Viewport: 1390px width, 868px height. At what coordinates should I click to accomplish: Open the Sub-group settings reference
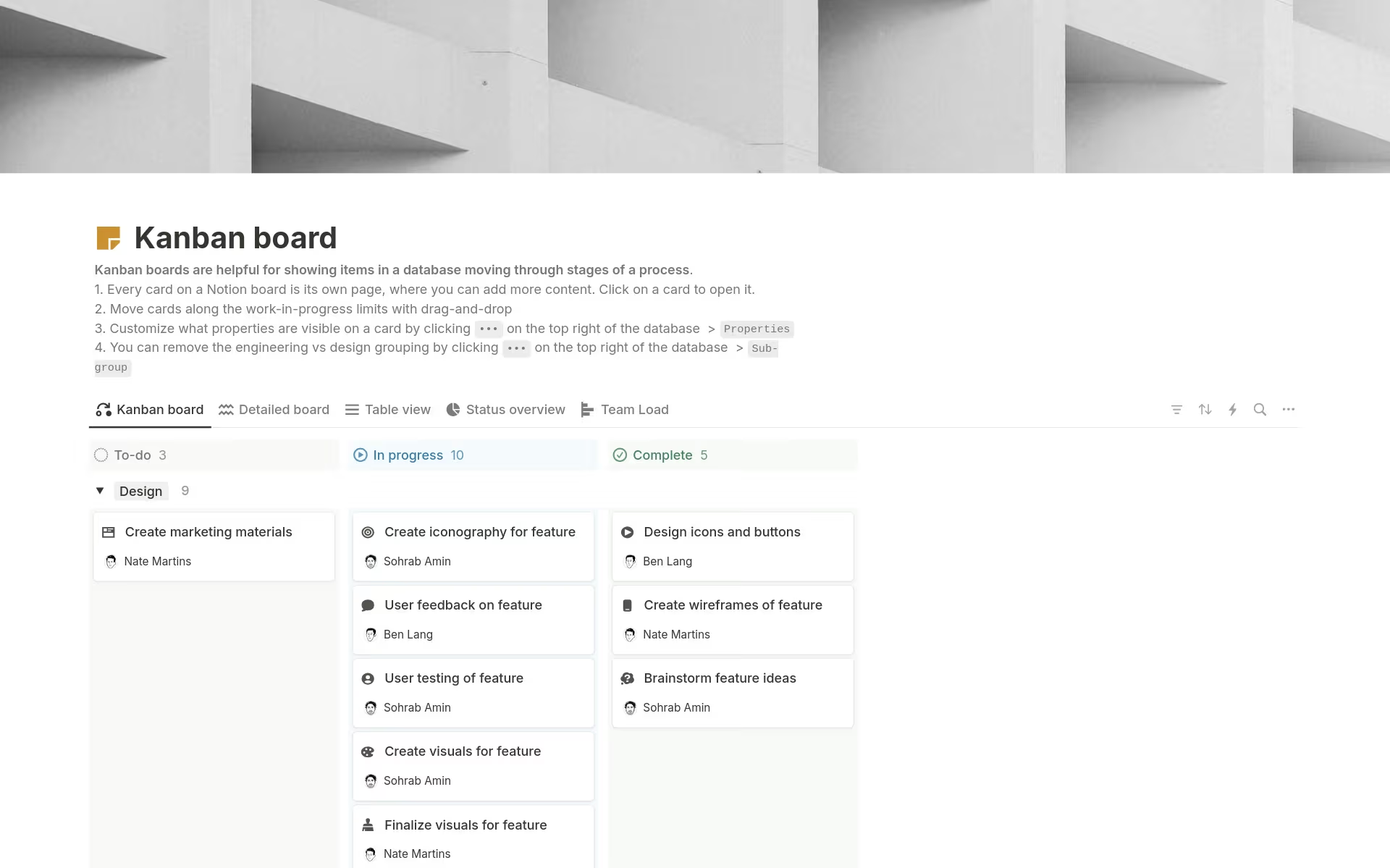coord(764,348)
